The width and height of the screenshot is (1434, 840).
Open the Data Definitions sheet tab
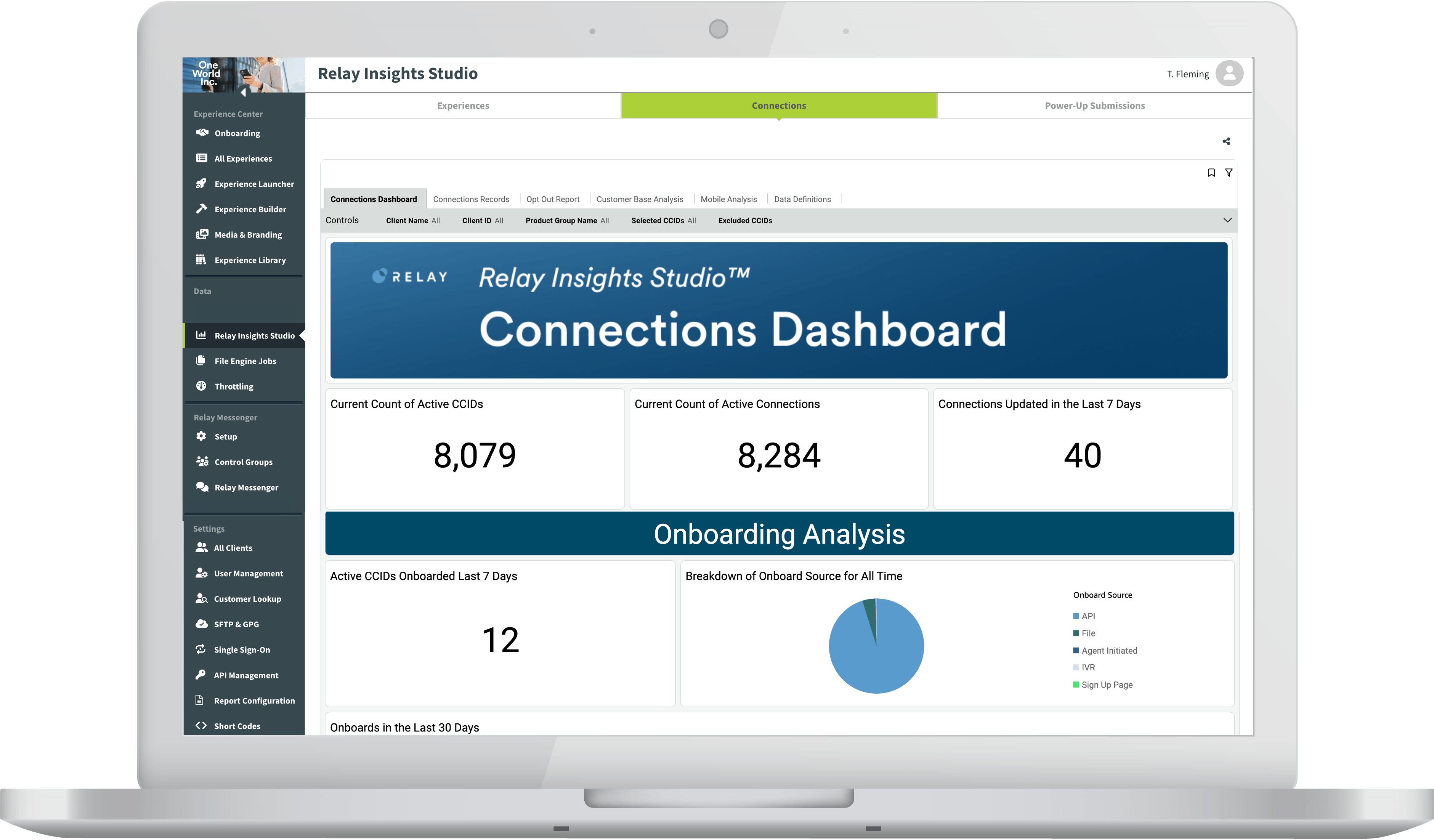coord(802,199)
